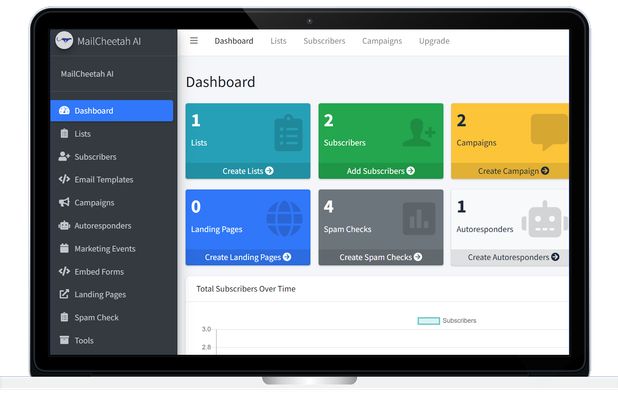Open Subscribers via the sidebar user-plus icon

pos(64,156)
